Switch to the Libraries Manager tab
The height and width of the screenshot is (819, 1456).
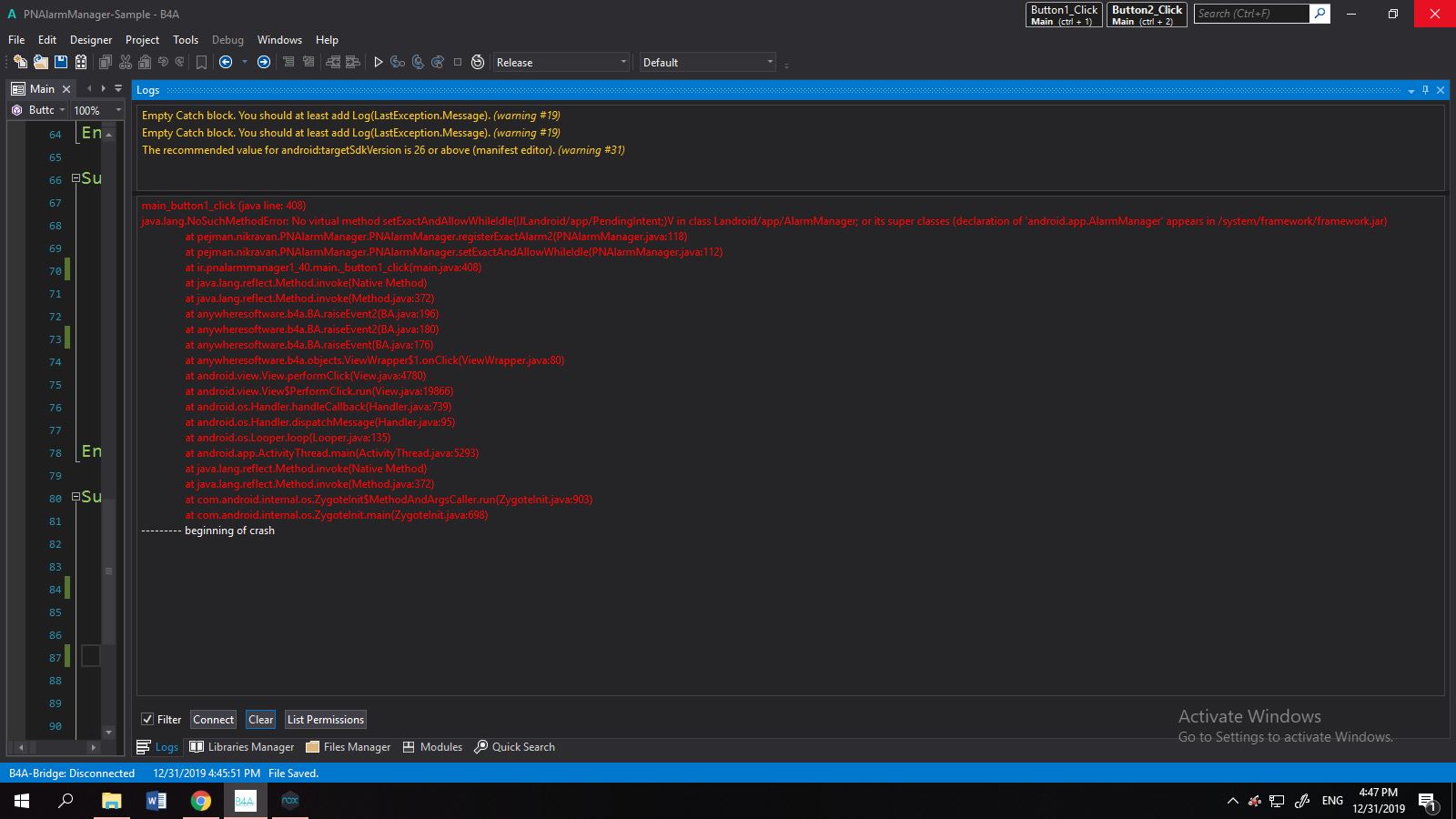pos(242,747)
